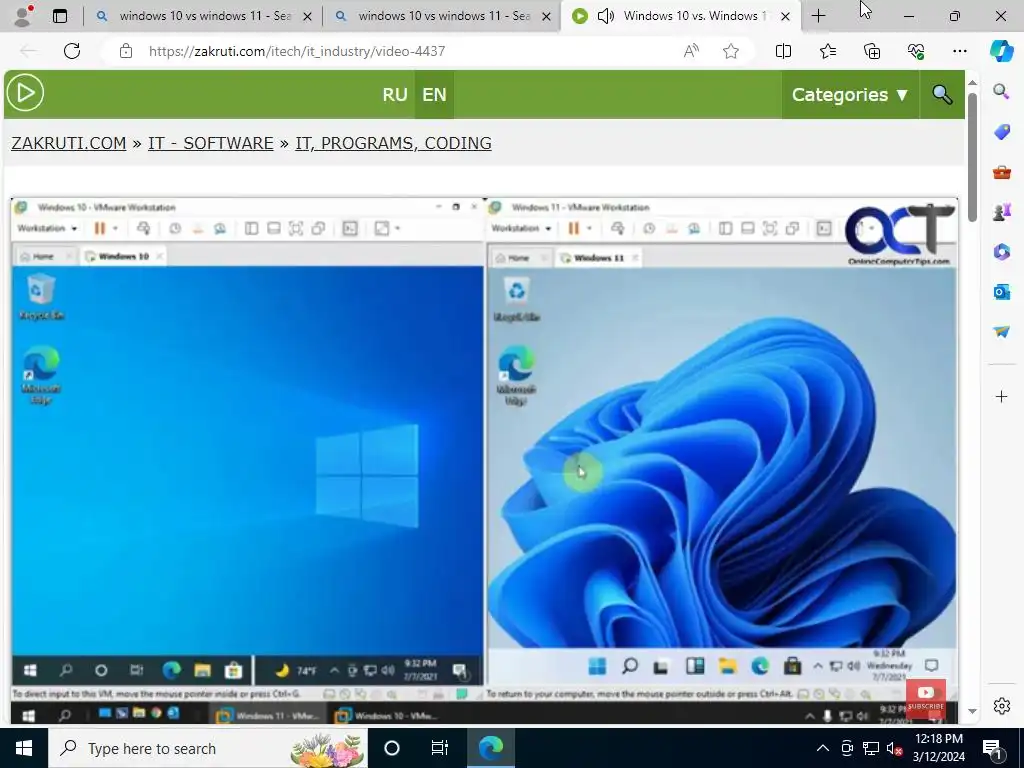Open notification center icon
This screenshot has height=768, width=1024.
pyautogui.click(x=993, y=748)
